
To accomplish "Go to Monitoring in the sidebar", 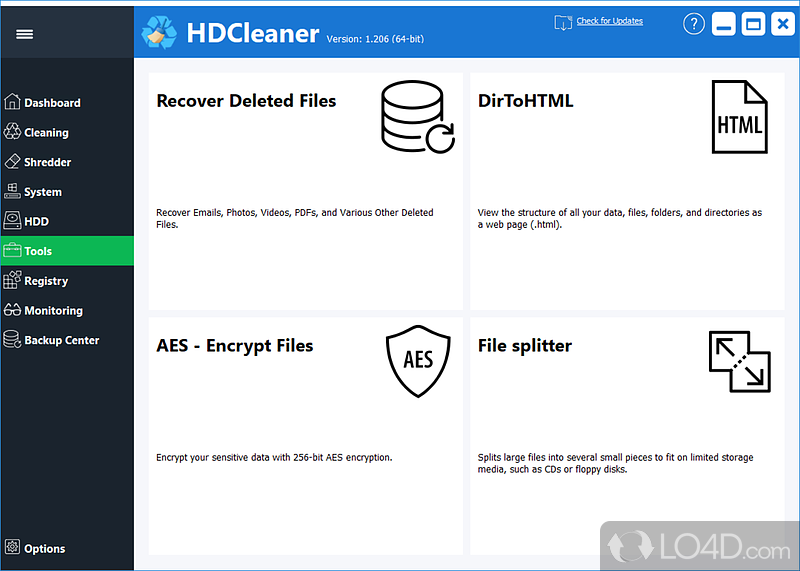I will pyautogui.click(x=67, y=310).
